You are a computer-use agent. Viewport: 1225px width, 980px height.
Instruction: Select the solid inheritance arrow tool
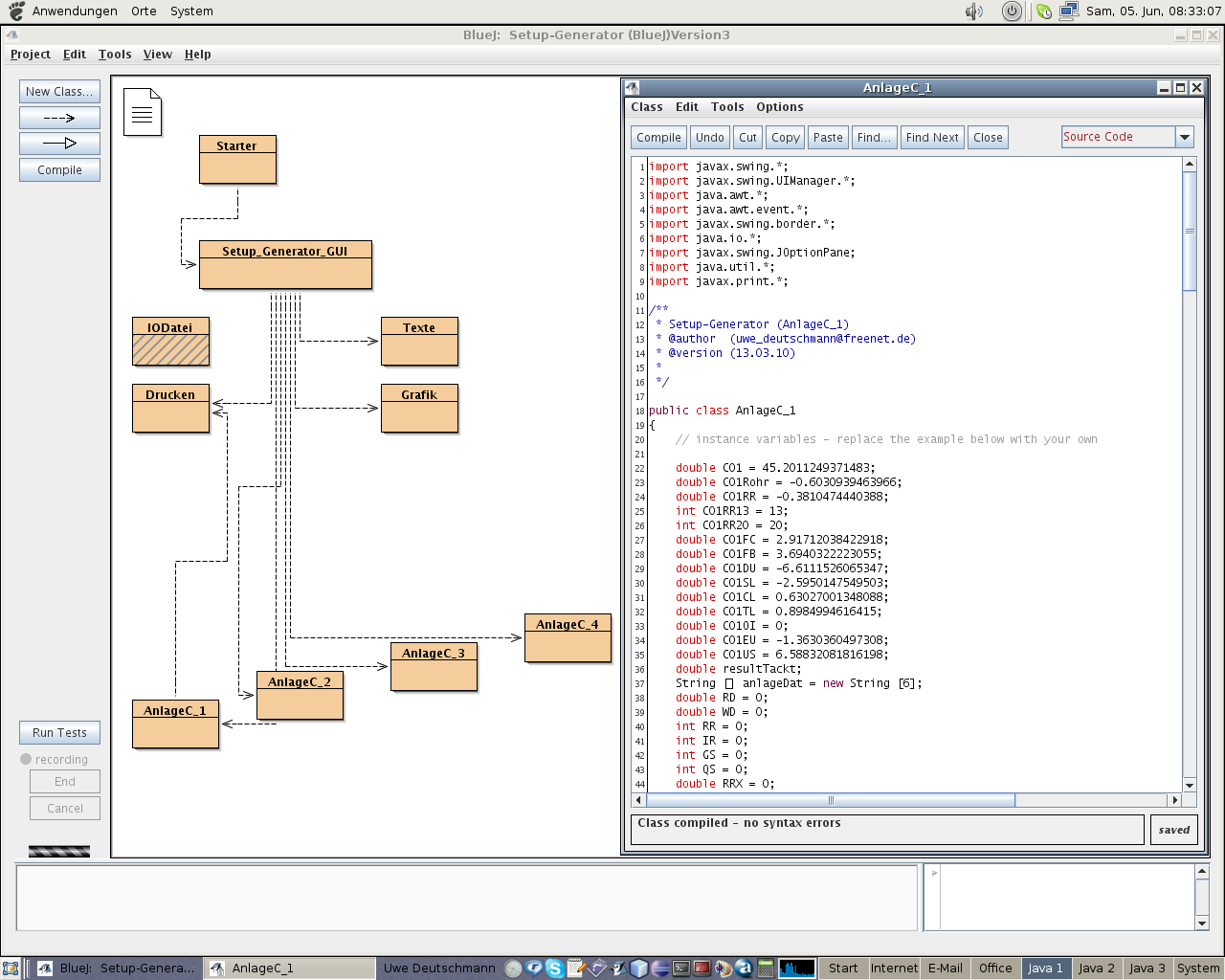pyautogui.click(x=59, y=144)
